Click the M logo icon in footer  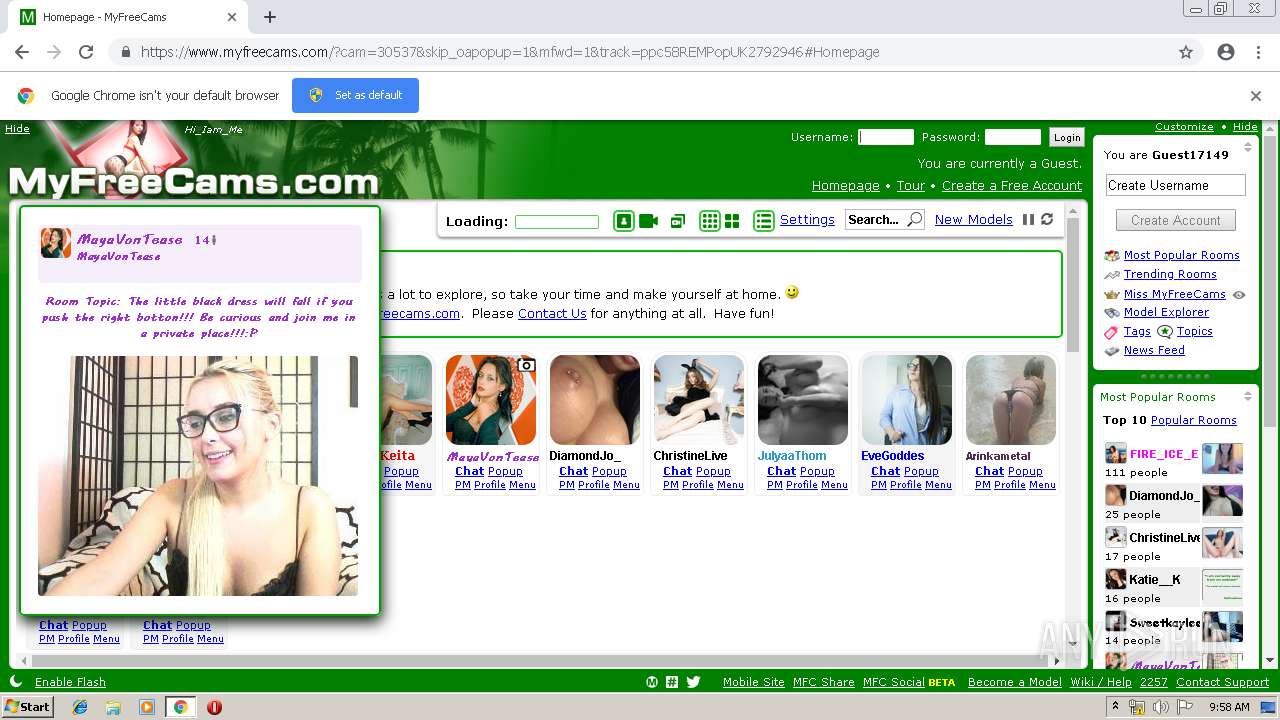click(x=652, y=682)
